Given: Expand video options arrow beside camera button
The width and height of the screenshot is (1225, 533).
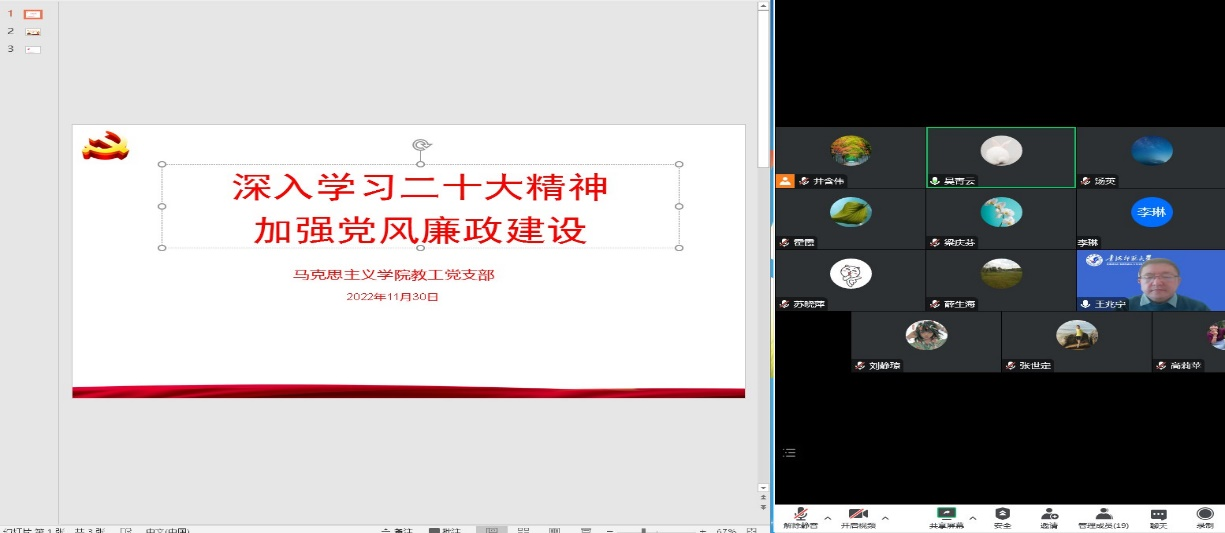Looking at the screenshot, I should pos(885,518).
